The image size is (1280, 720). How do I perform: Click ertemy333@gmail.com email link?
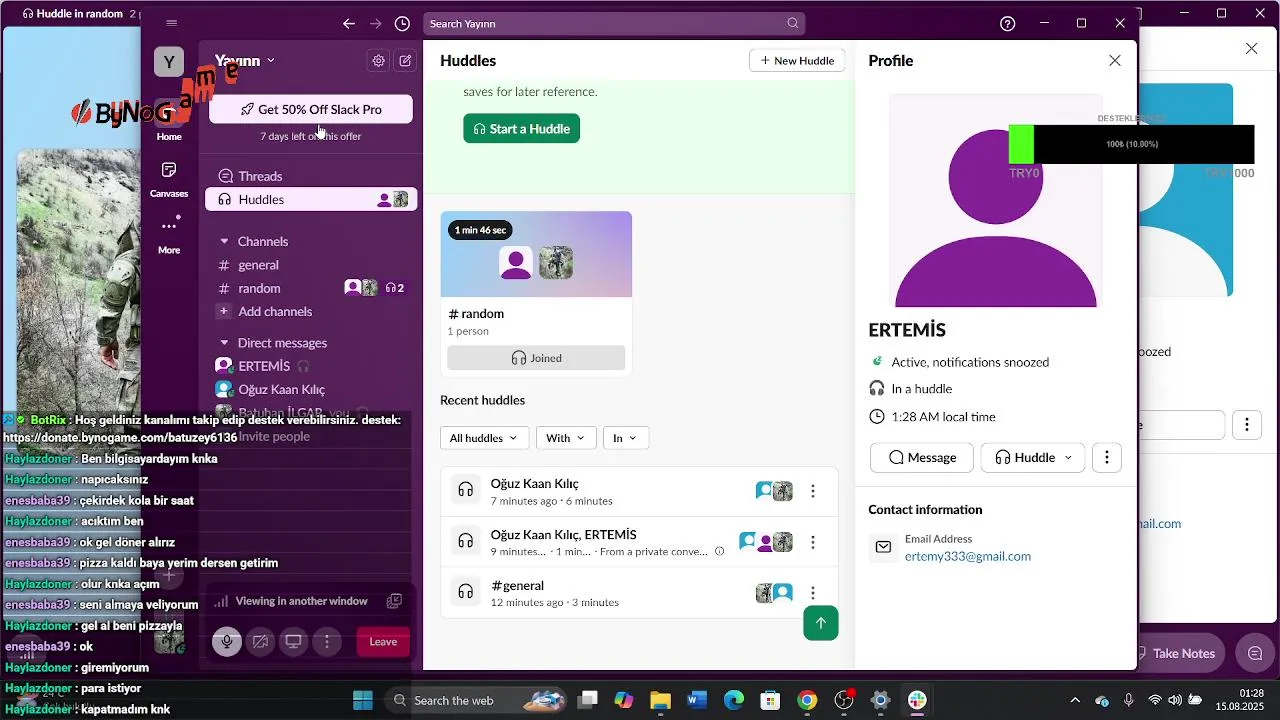968,556
